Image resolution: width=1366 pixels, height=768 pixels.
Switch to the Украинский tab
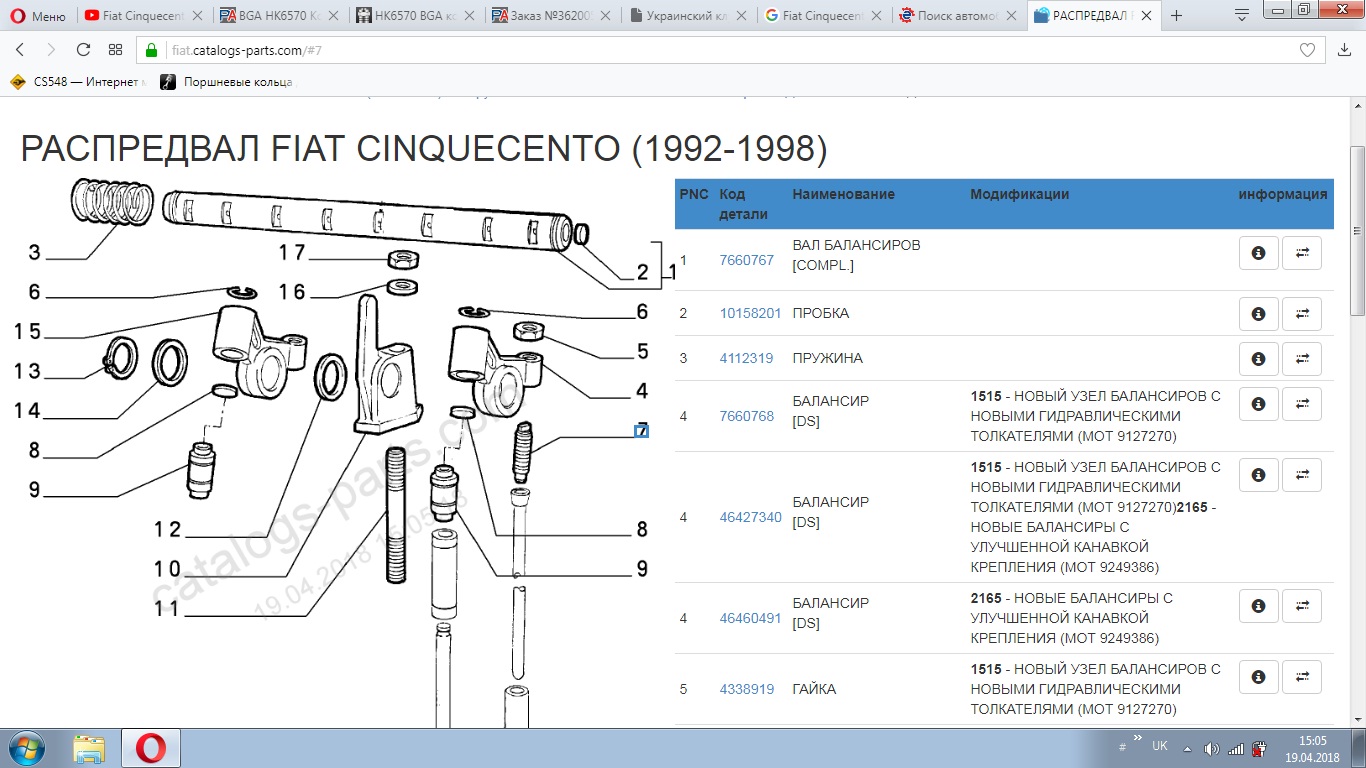click(x=690, y=16)
